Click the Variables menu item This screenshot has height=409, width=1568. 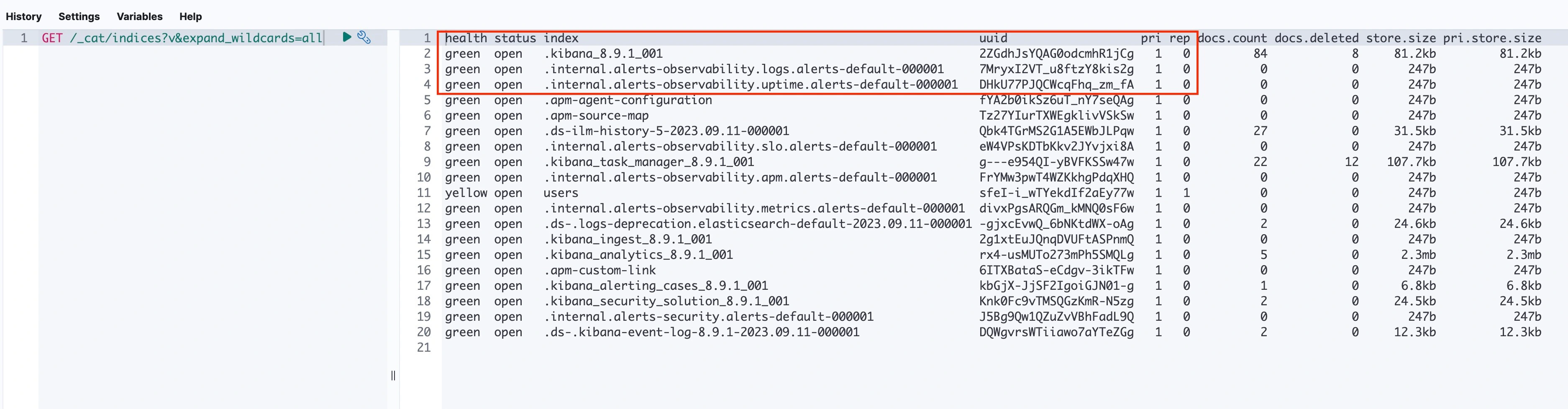(139, 16)
